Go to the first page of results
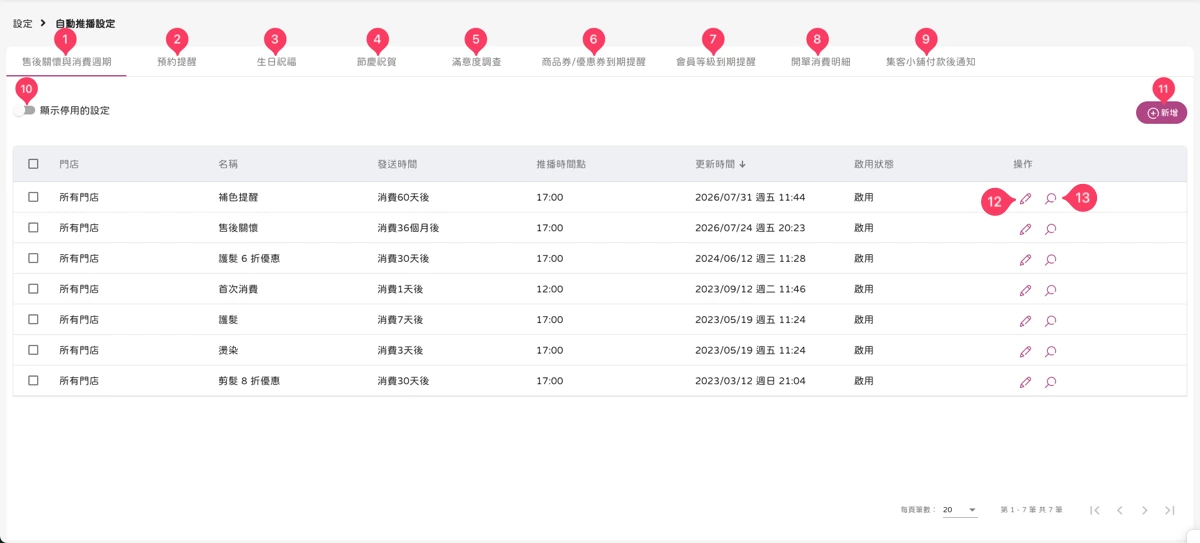Viewport: 1200px width, 543px height. (x=1095, y=510)
